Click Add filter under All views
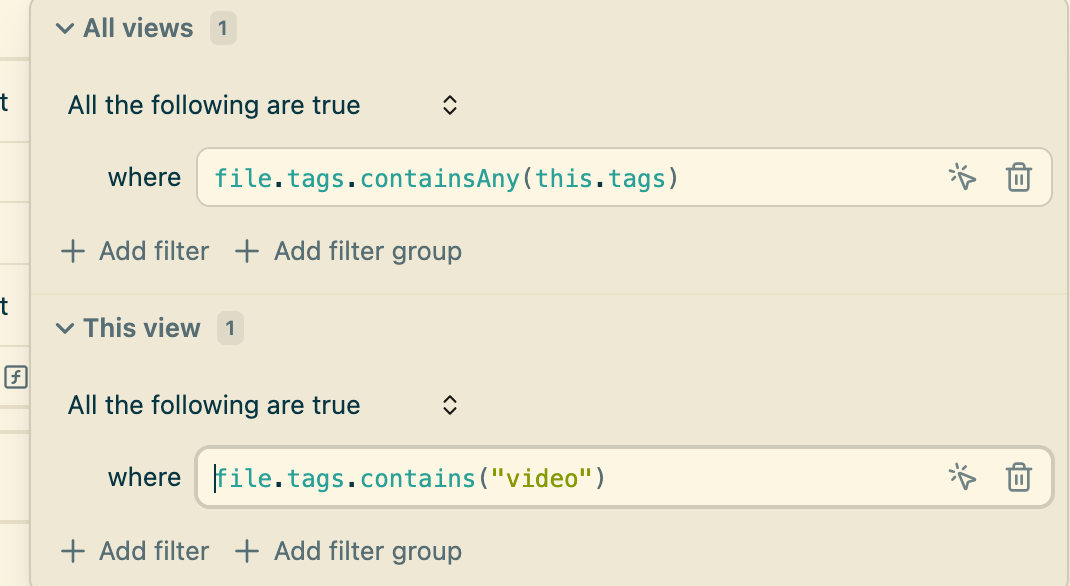 pos(135,251)
